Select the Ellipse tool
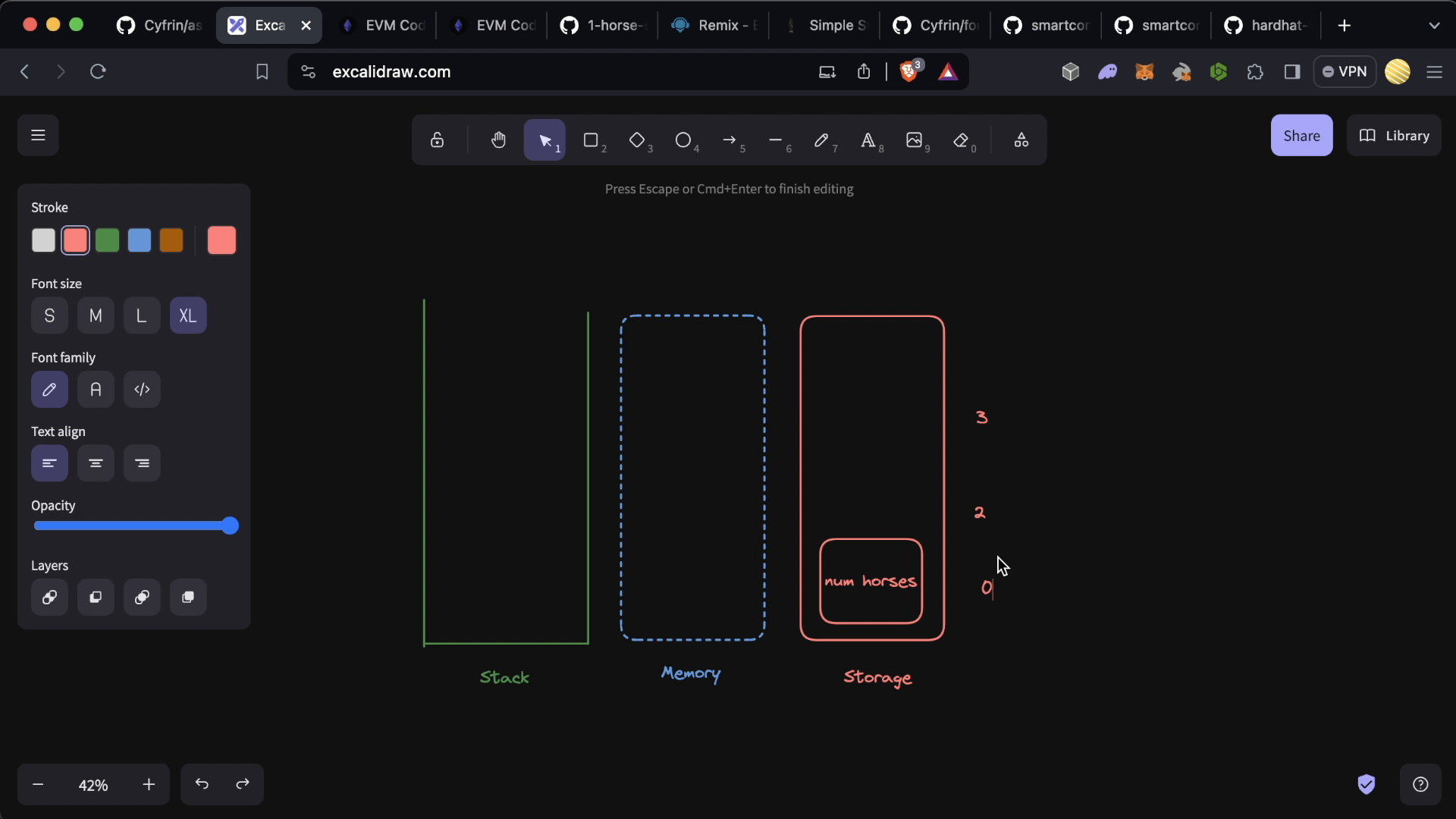The image size is (1456, 819). (683, 140)
